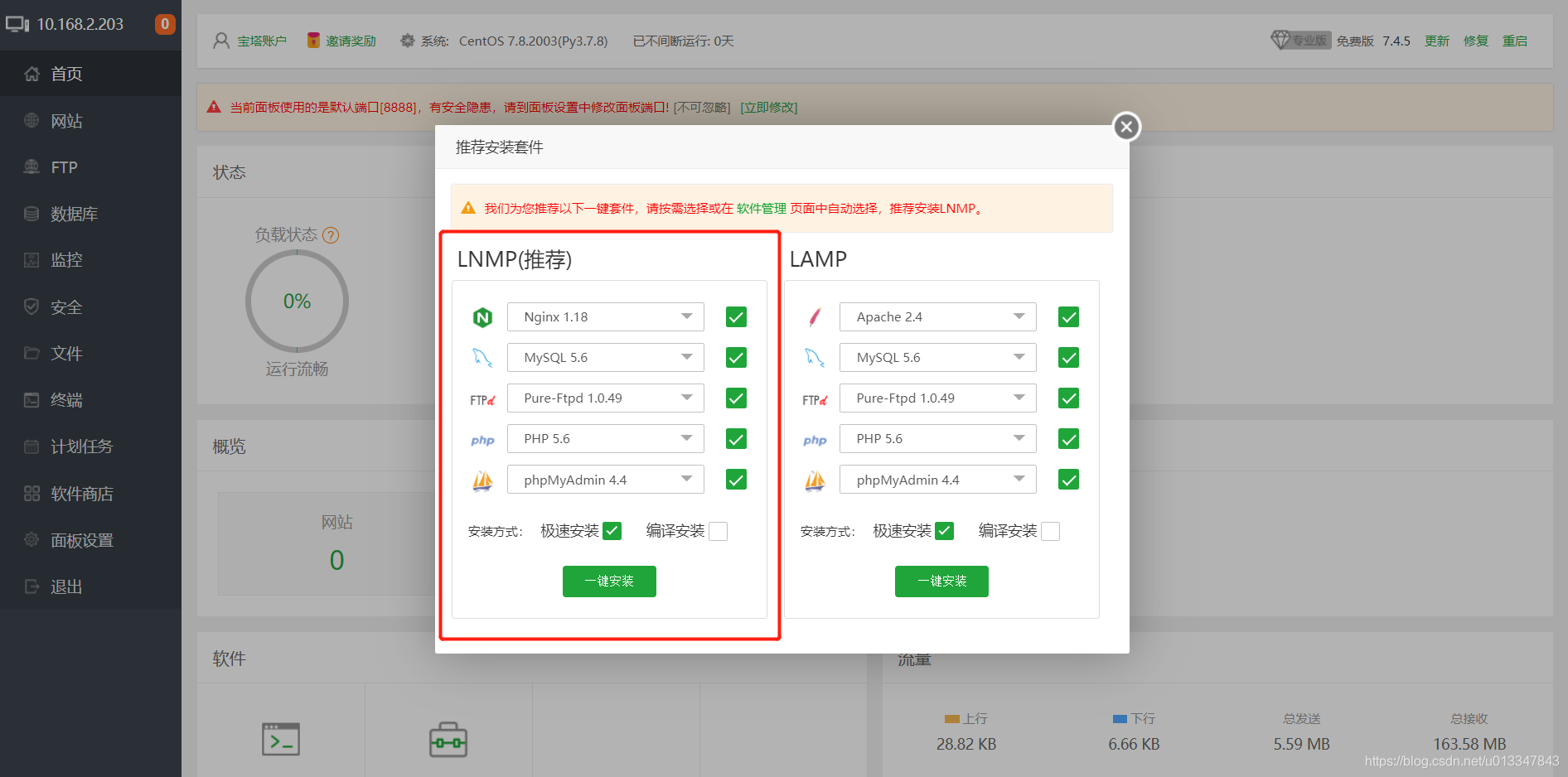This screenshot has width=1568, height=777.
Task: Enable compile install checkbox in LAMP
Action: [1051, 531]
